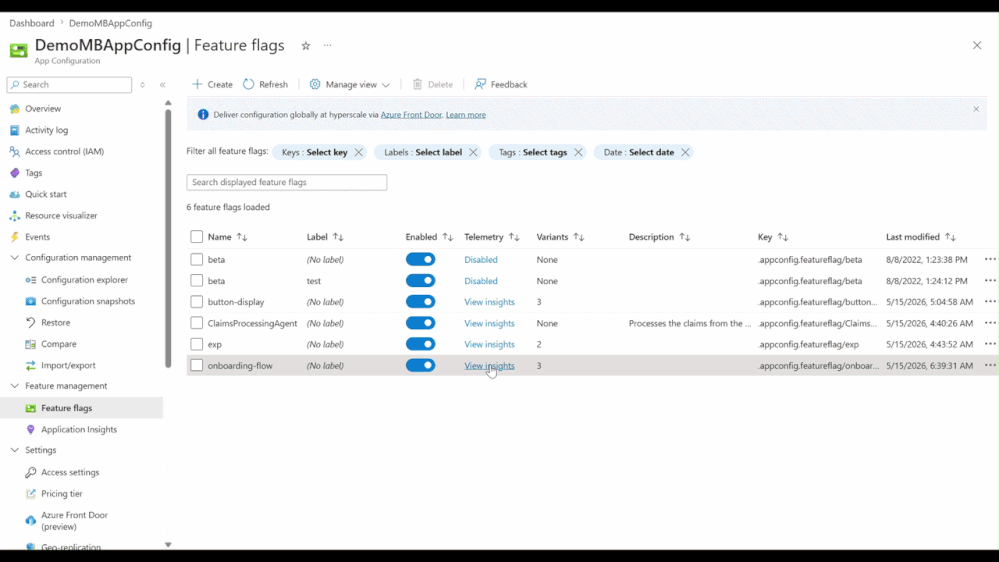The width and height of the screenshot is (999, 562).
Task: Click the Dashboard breadcrumb
Action: pyautogui.click(x=32, y=23)
